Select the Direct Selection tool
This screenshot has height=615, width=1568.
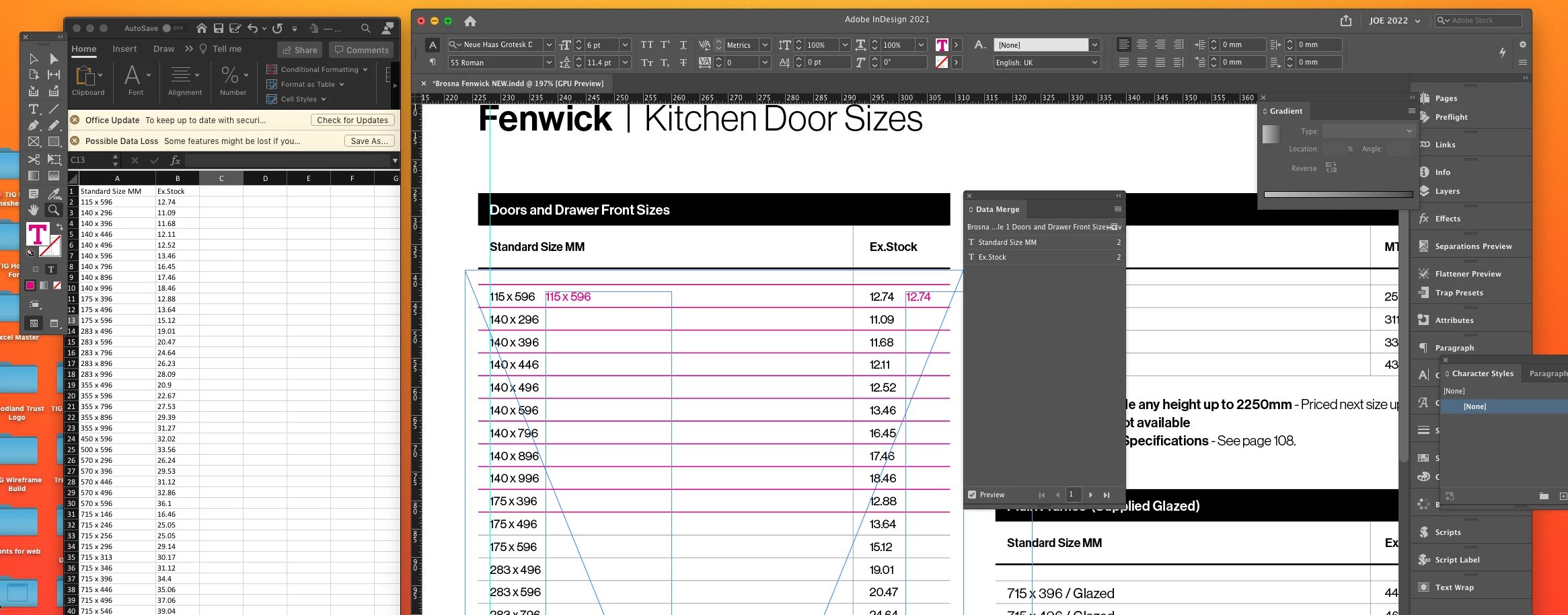click(x=54, y=59)
